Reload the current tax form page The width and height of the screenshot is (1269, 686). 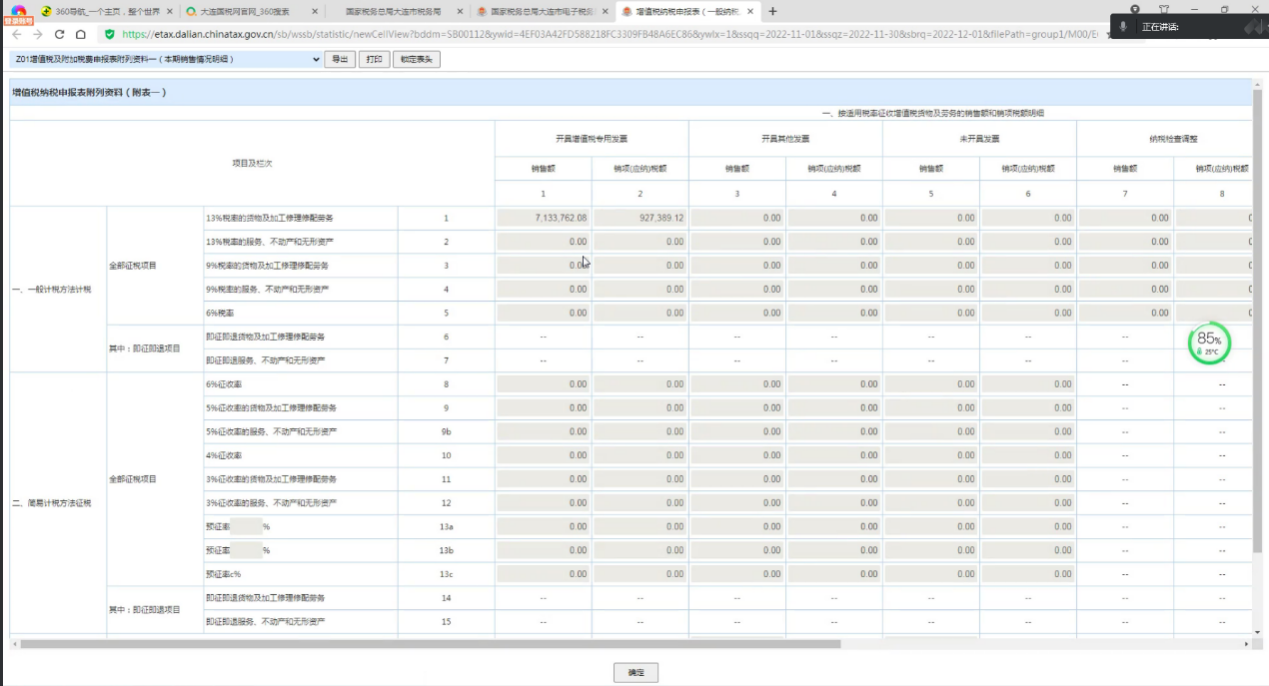coord(59,33)
